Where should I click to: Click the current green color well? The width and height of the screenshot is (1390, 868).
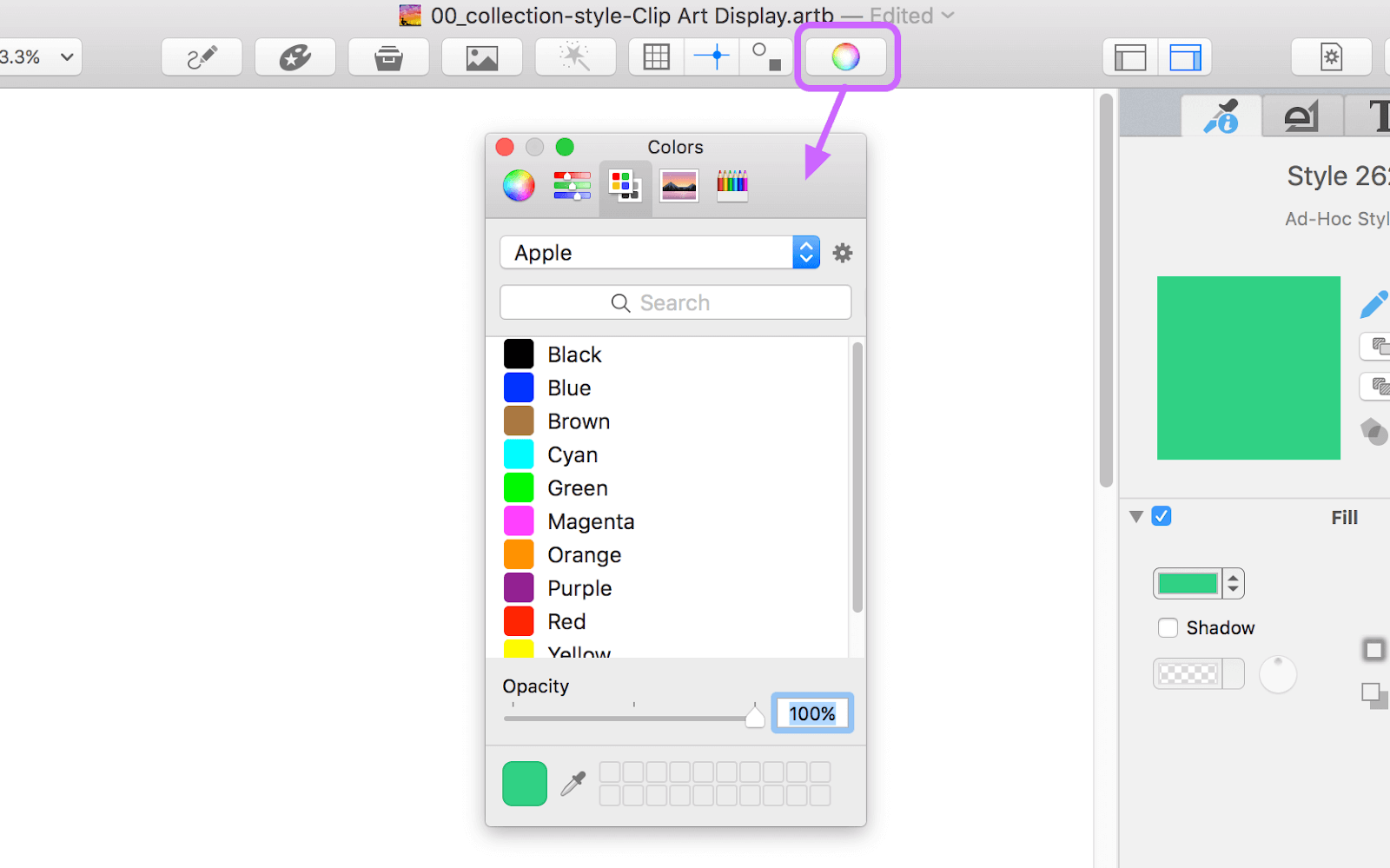coord(525,784)
